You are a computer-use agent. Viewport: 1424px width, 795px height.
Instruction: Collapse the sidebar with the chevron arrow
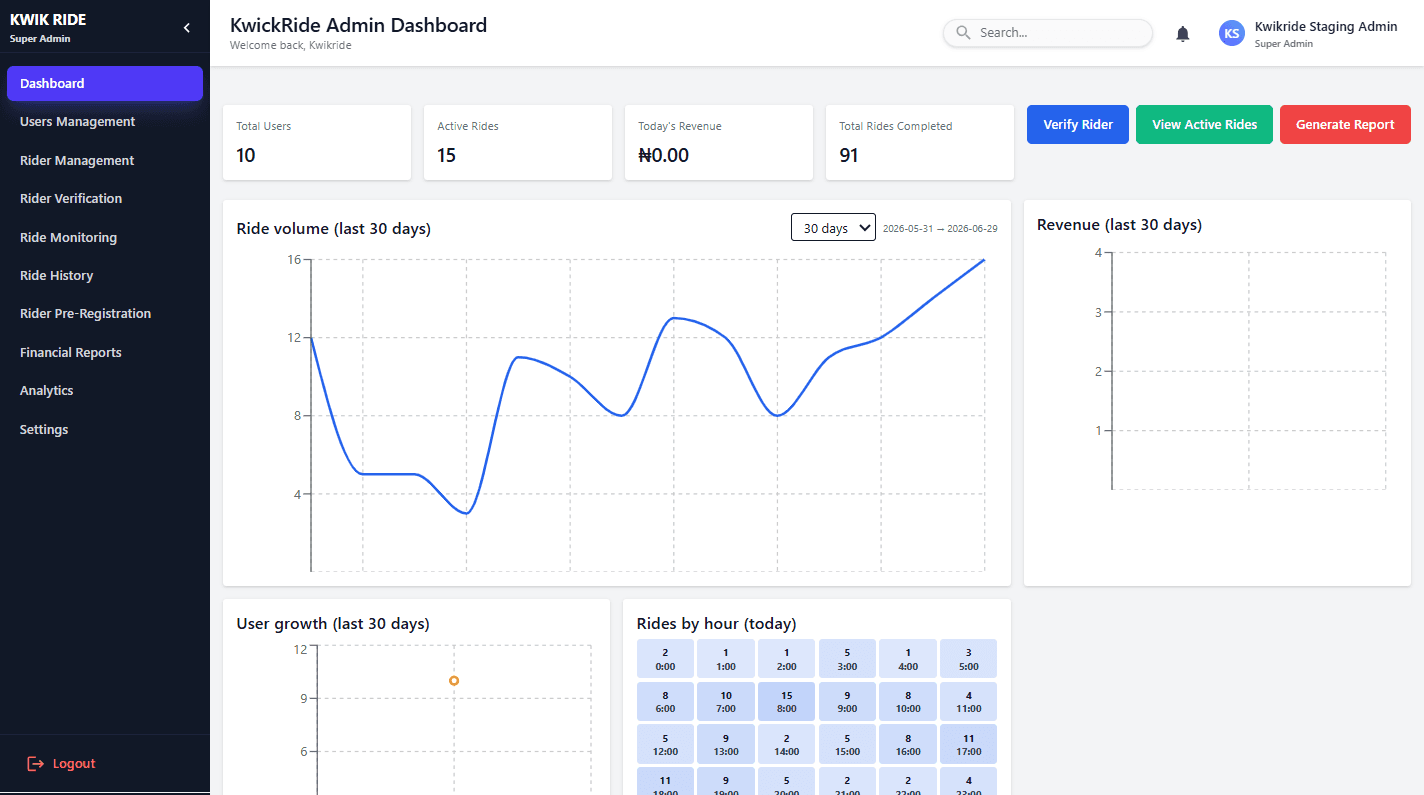(x=186, y=28)
